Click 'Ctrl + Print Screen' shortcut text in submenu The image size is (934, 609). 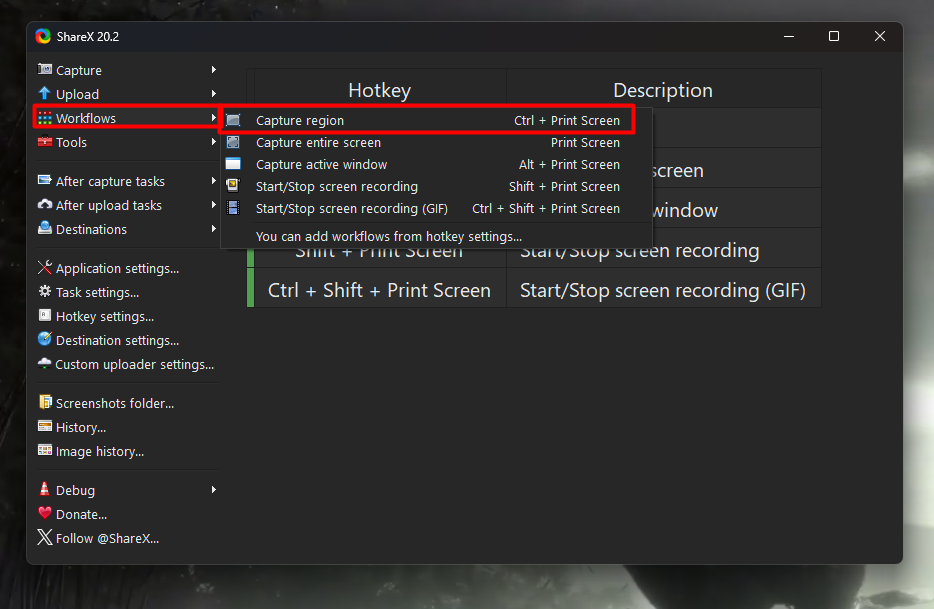pos(566,120)
